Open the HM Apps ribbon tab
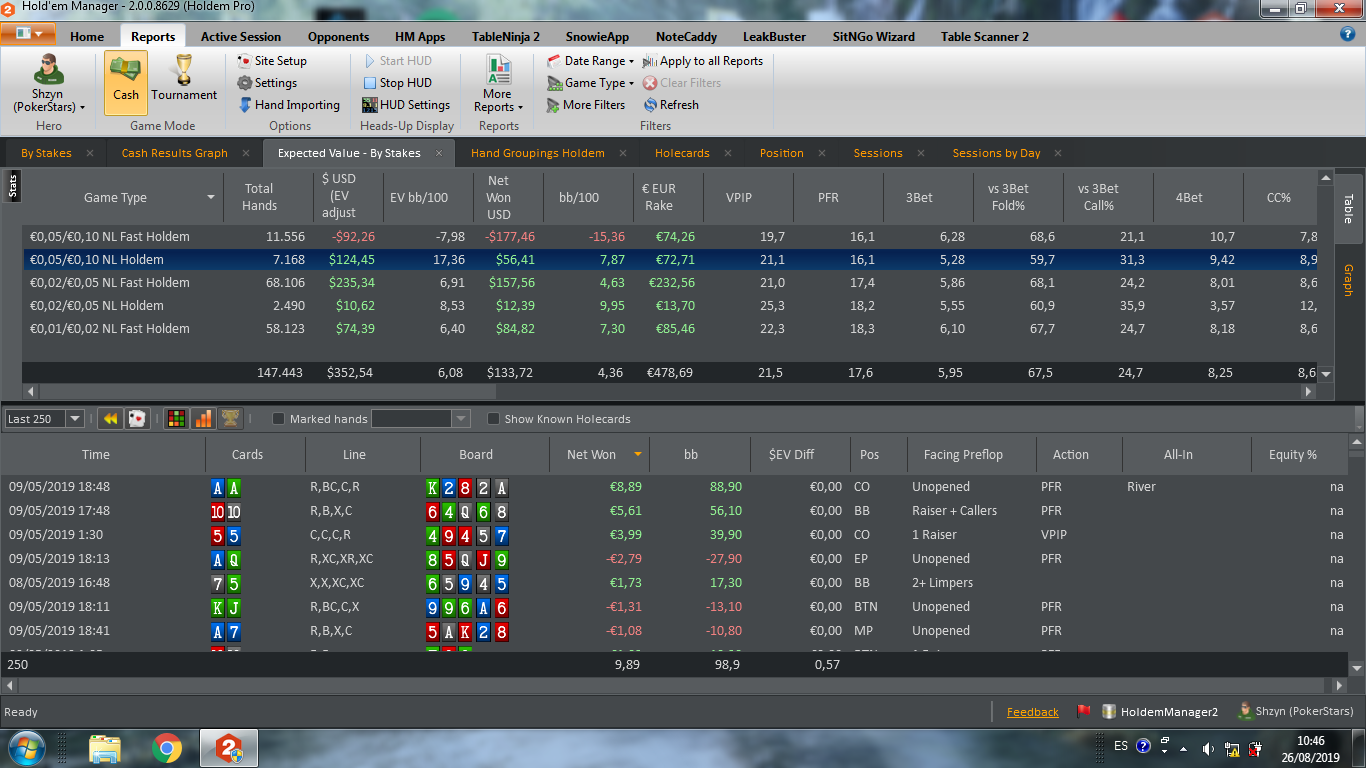Screen dimensions: 1366x768 click(420, 37)
